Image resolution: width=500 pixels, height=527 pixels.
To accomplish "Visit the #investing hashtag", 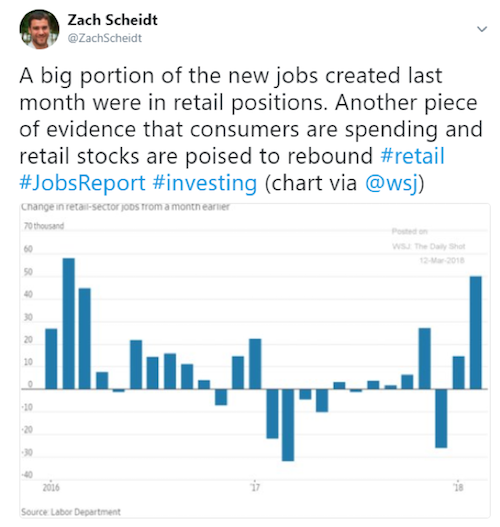I will click(x=205, y=183).
